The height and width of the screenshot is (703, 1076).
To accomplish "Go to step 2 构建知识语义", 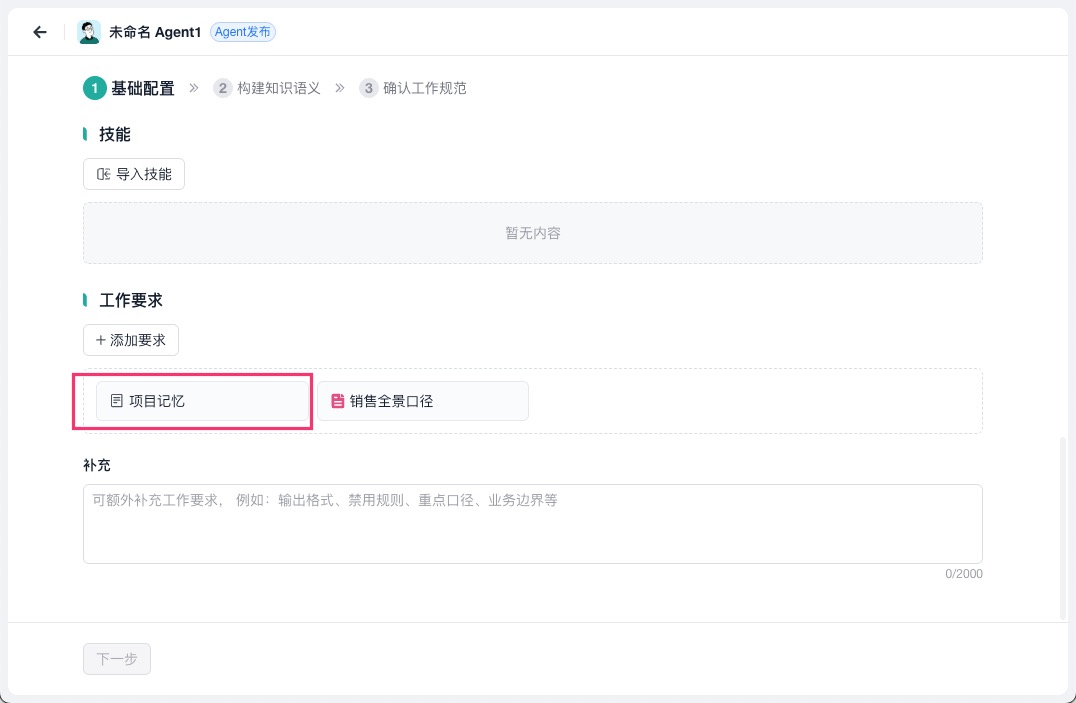I will (267, 88).
